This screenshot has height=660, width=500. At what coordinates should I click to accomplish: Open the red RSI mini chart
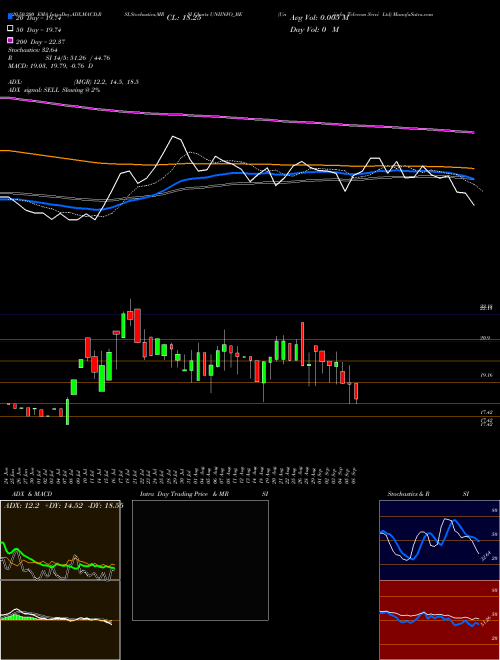(439, 620)
